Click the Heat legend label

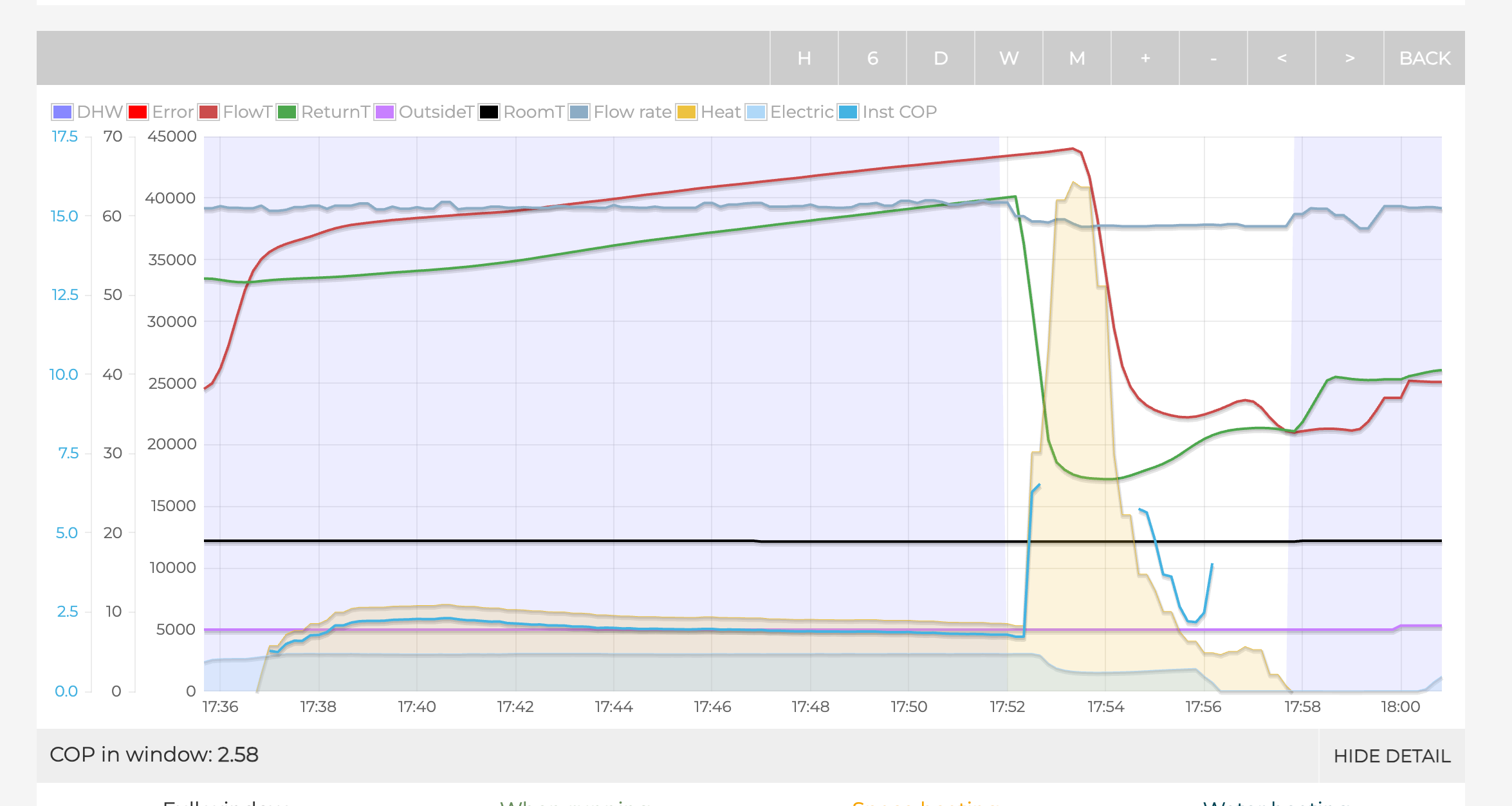[720, 112]
